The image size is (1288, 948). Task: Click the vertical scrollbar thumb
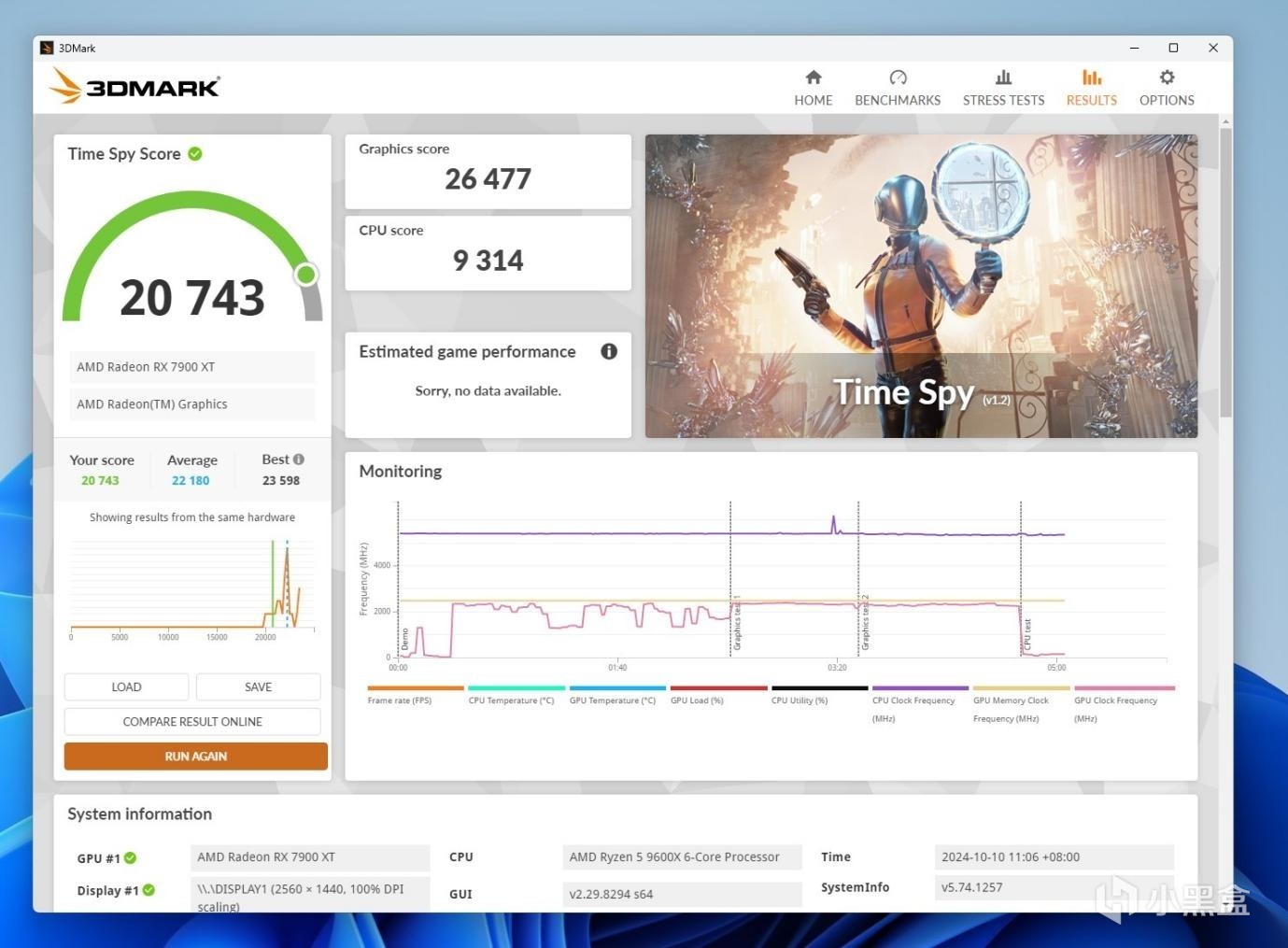coord(1225,273)
